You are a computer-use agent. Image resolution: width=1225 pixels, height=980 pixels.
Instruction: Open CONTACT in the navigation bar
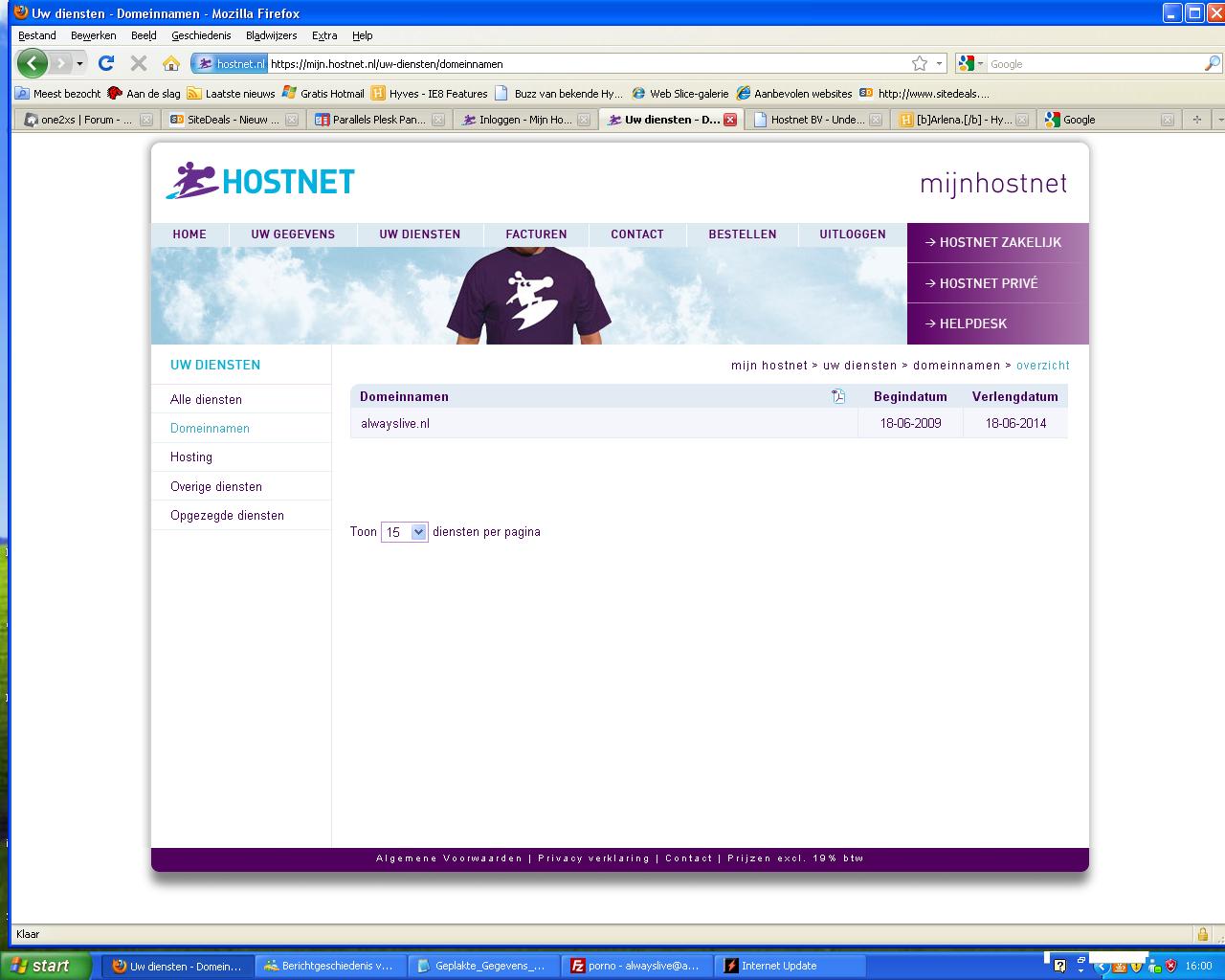coord(637,234)
